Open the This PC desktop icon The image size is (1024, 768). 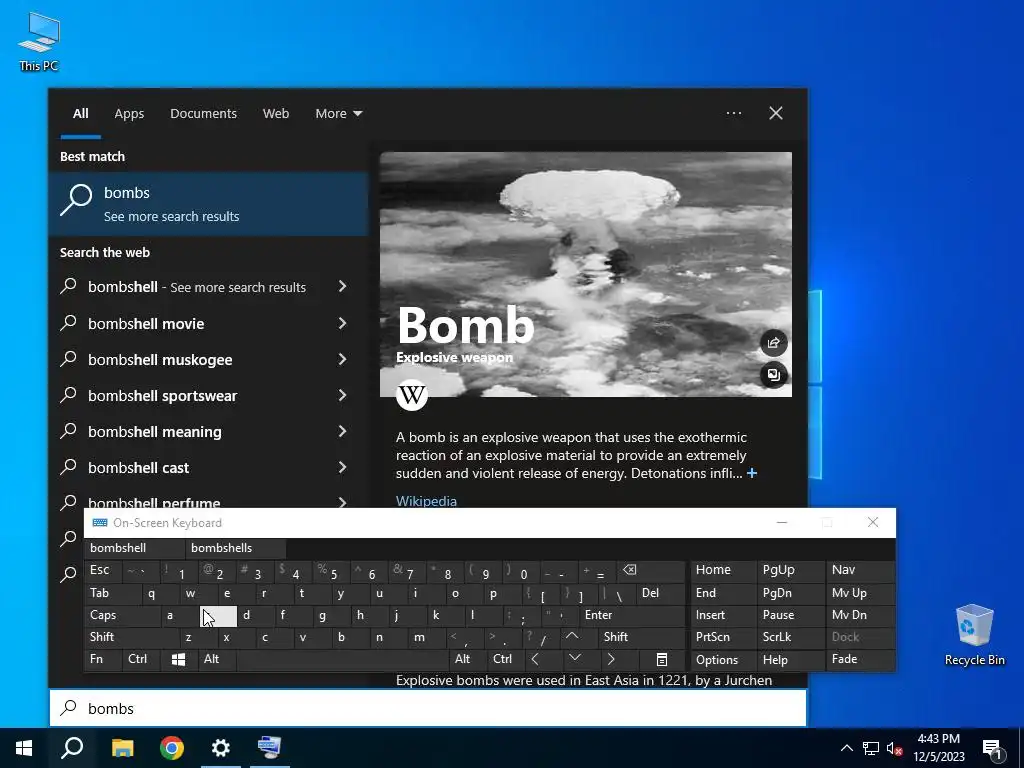click(39, 42)
